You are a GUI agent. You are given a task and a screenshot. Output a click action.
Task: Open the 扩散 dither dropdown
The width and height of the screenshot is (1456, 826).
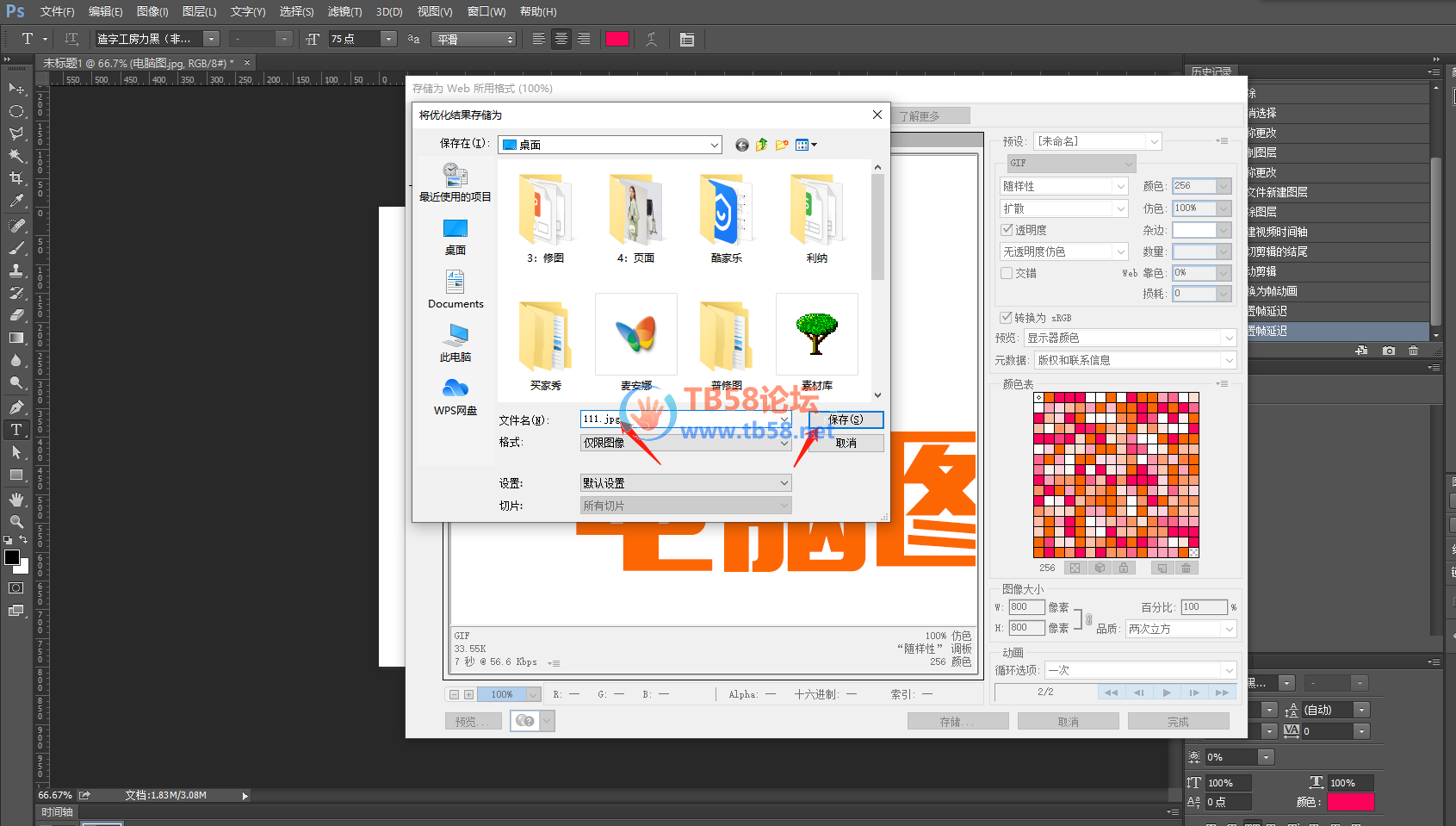click(x=1064, y=208)
